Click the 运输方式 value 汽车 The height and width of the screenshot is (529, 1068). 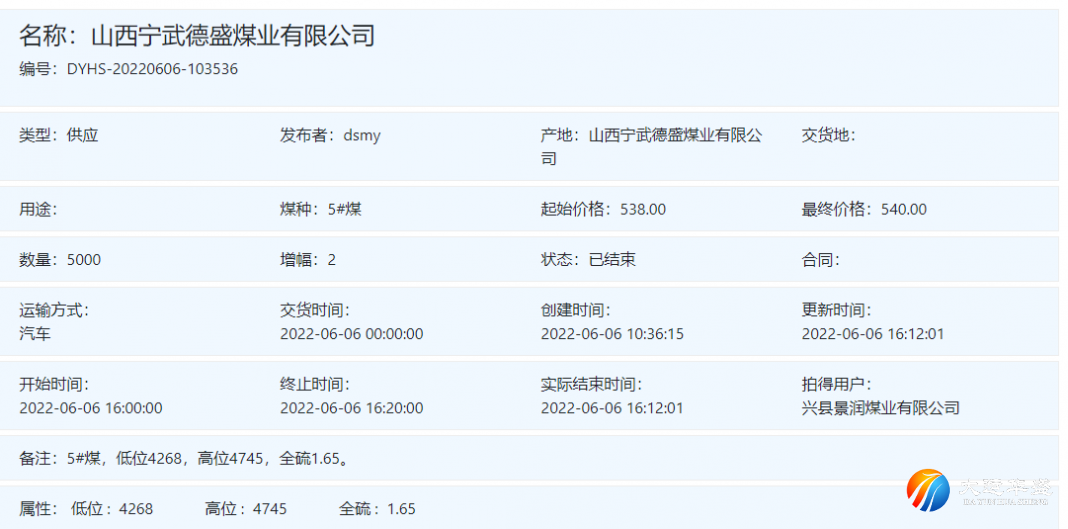36,334
